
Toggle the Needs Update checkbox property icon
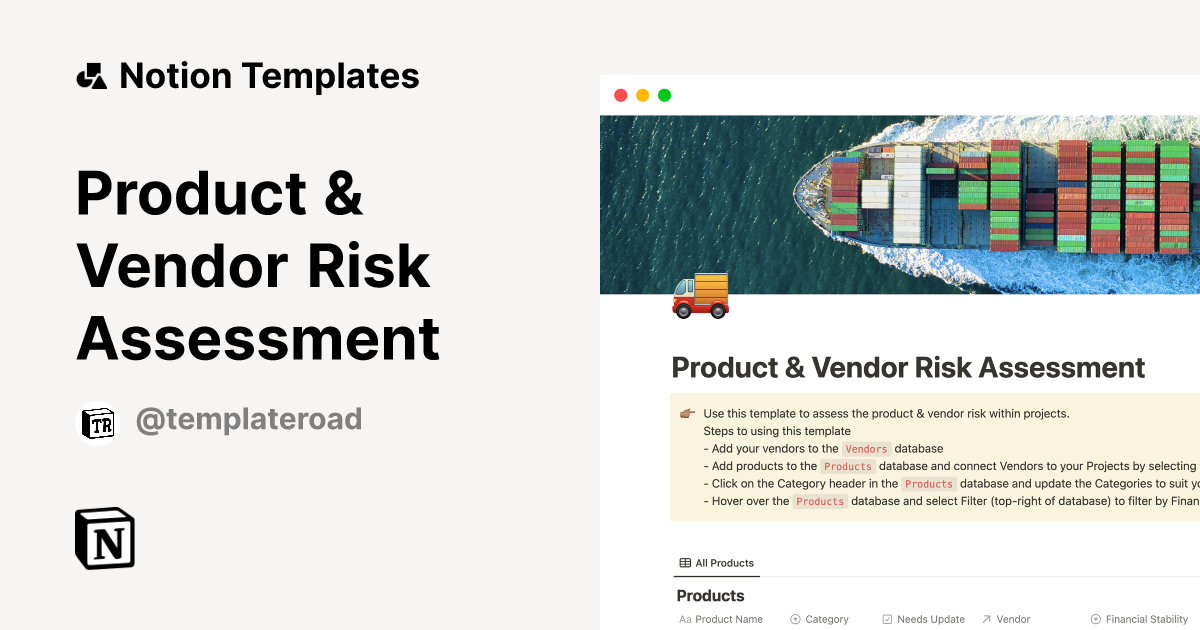[886, 619]
